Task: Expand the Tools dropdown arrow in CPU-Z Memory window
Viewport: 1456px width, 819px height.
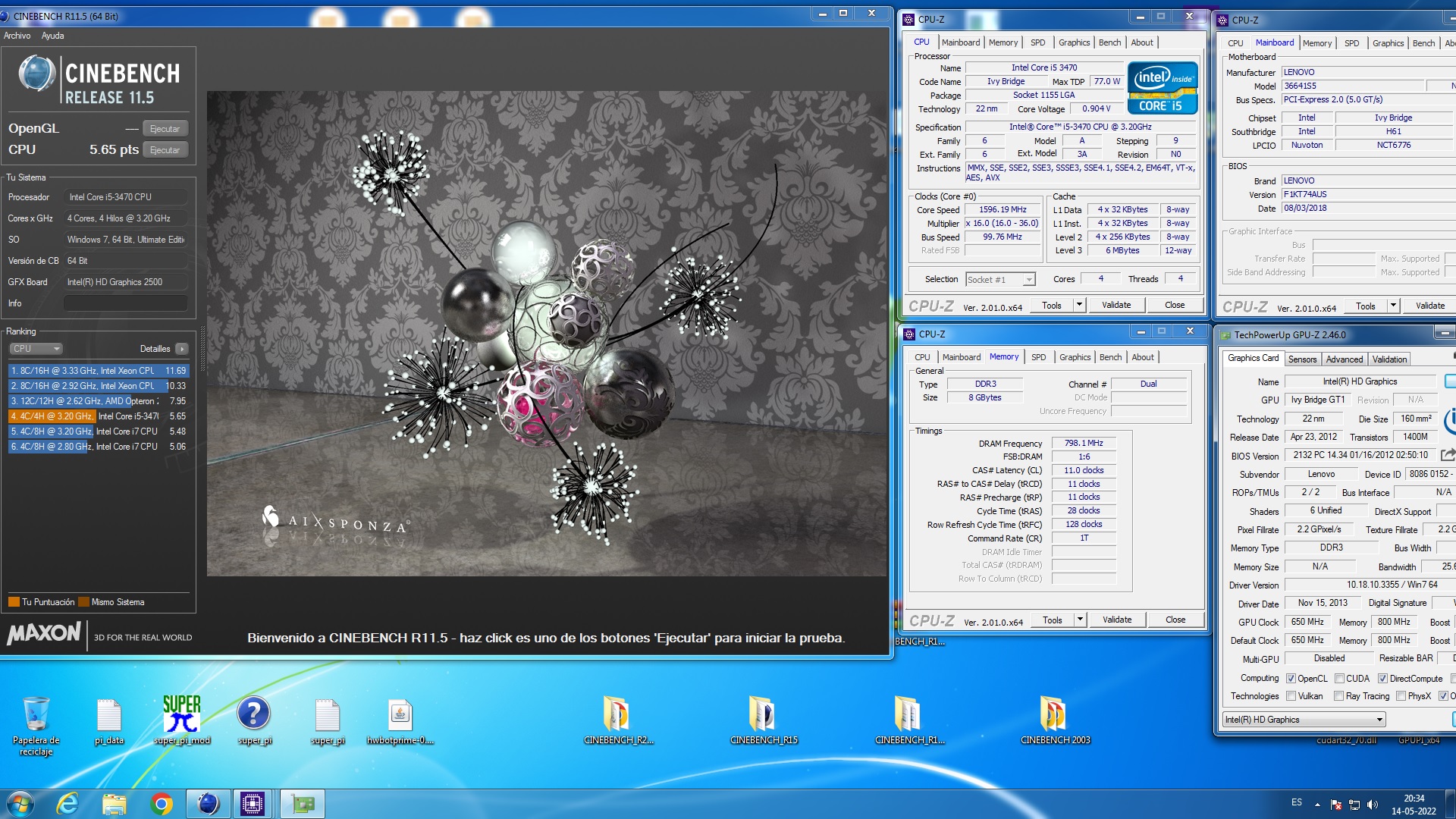Action: [x=1080, y=620]
